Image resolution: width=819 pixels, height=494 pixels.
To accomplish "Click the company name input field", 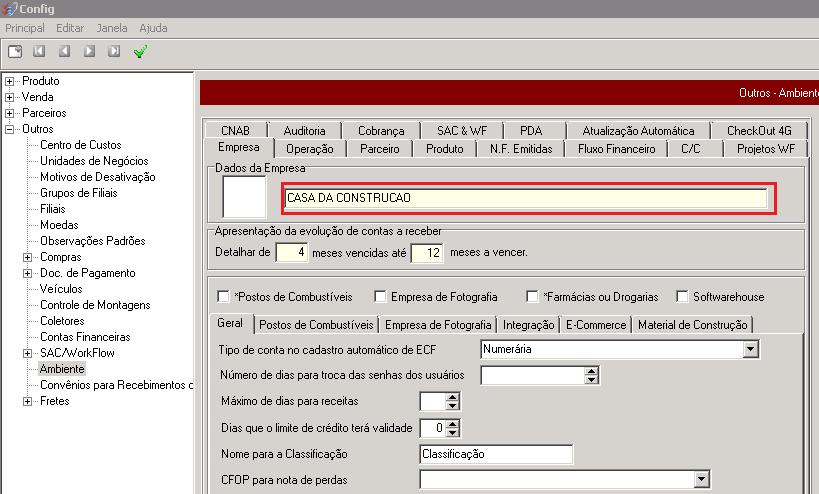I will pyautogui.click(x=525, y=198).
